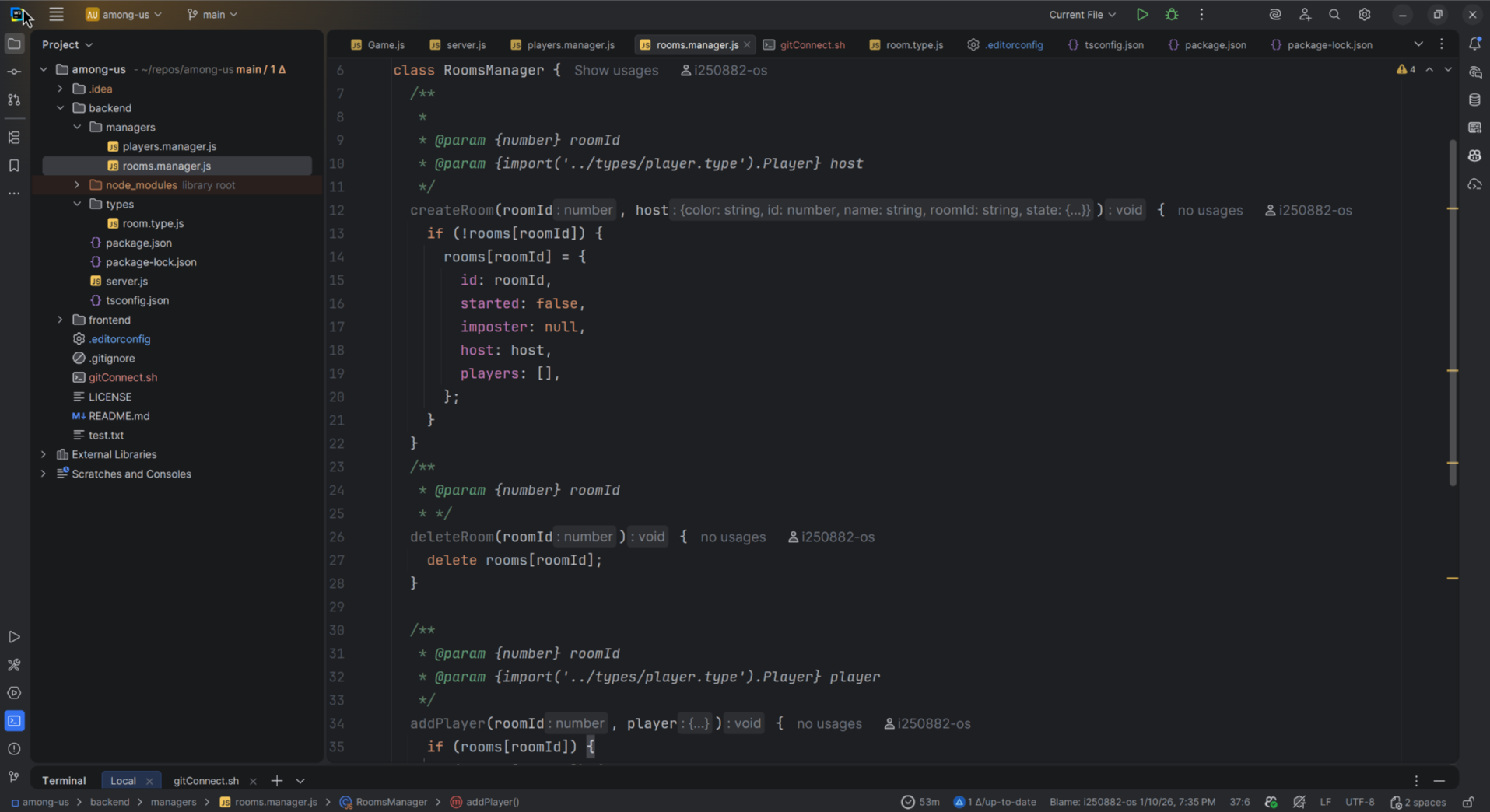Open Search Everywhere magnifier icon
This screenshot has height=812, width=1490.
[x=1334, y=15]
